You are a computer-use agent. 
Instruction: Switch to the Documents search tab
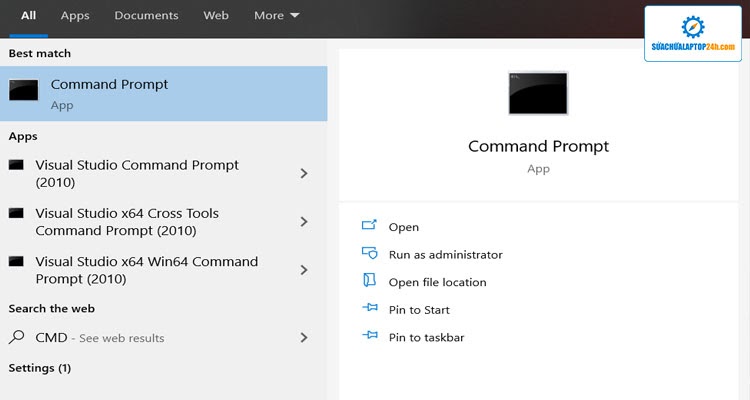(146, 16)
